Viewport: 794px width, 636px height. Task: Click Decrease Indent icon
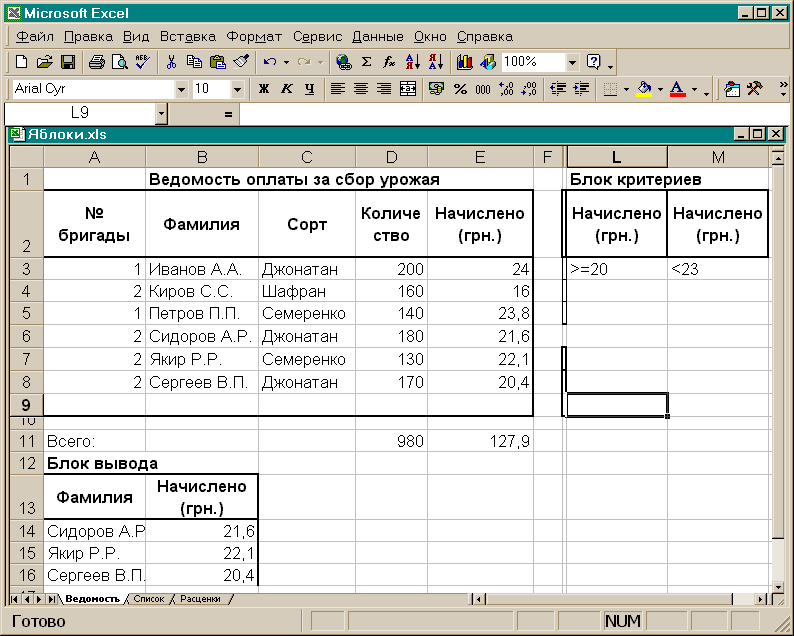(558, 89)
